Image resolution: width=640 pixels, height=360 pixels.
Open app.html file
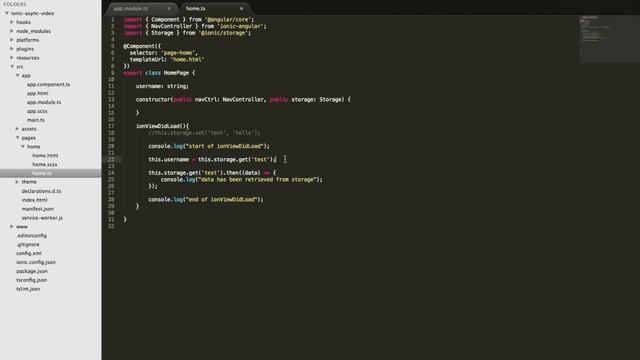point(37,93)
